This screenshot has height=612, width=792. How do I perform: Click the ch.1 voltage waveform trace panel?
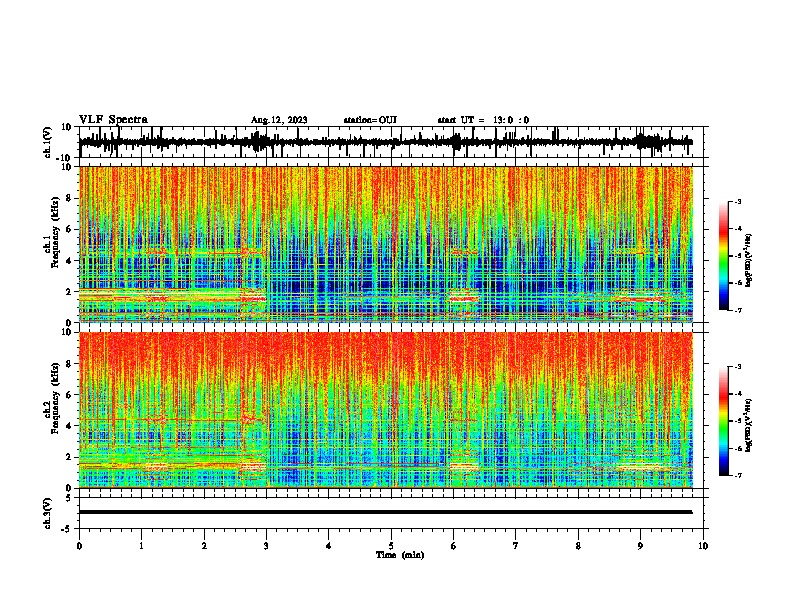[391, 142]
